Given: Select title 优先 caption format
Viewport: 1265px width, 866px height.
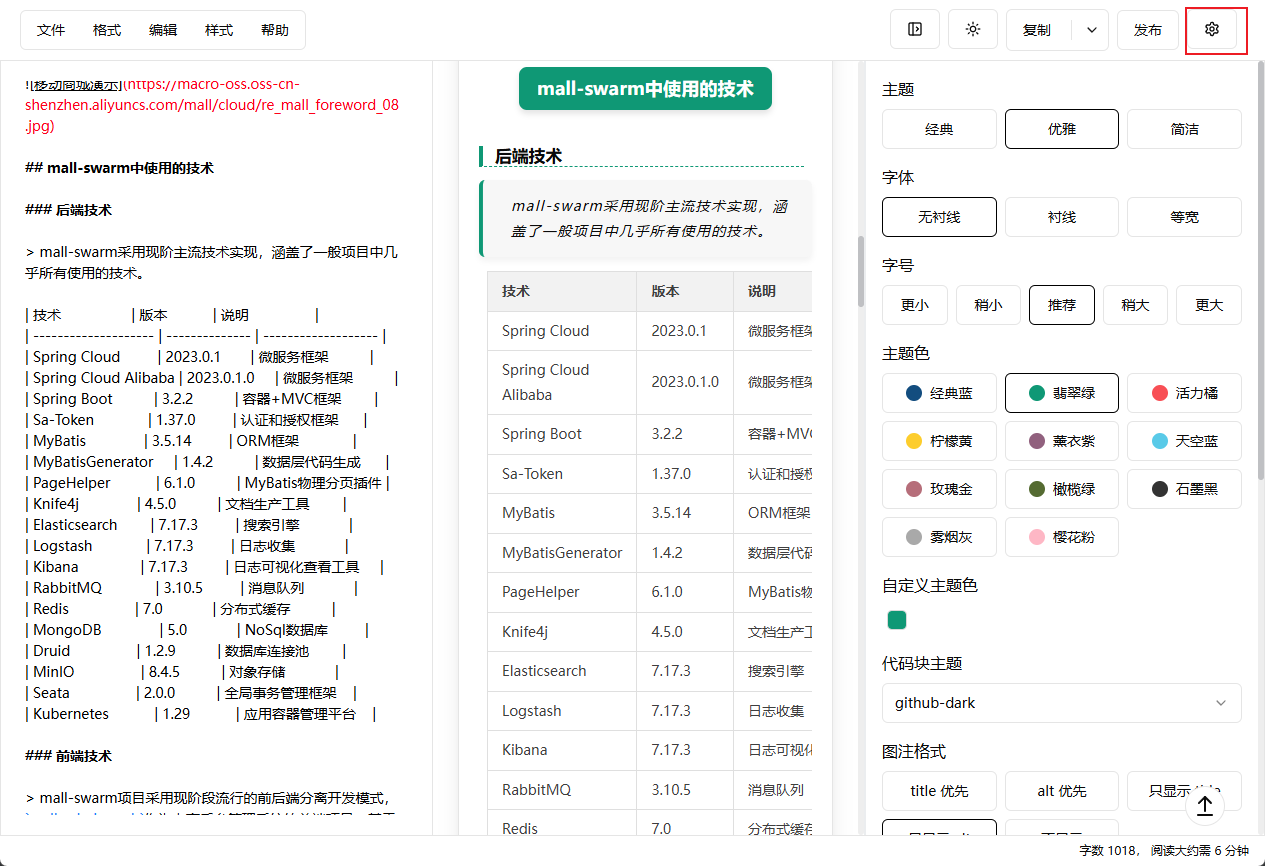Looking at the screenshot, I should click(940, 791).
